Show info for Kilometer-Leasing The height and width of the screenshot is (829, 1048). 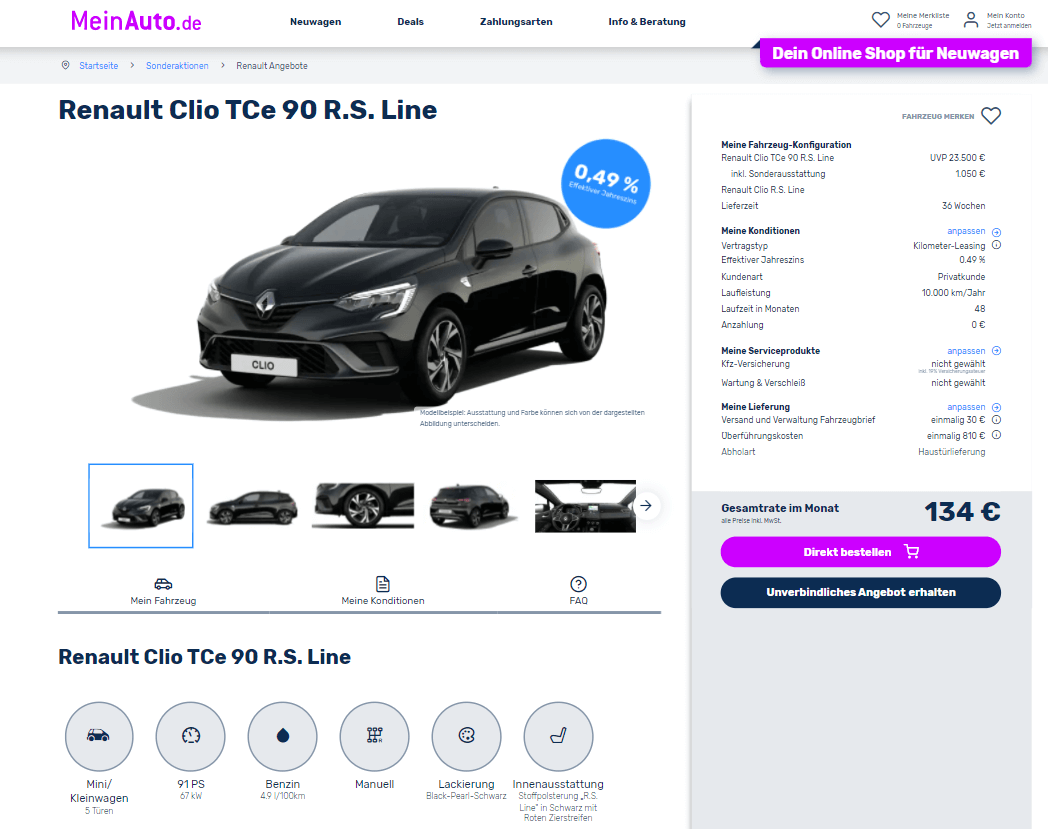click(x=997, y=245)
